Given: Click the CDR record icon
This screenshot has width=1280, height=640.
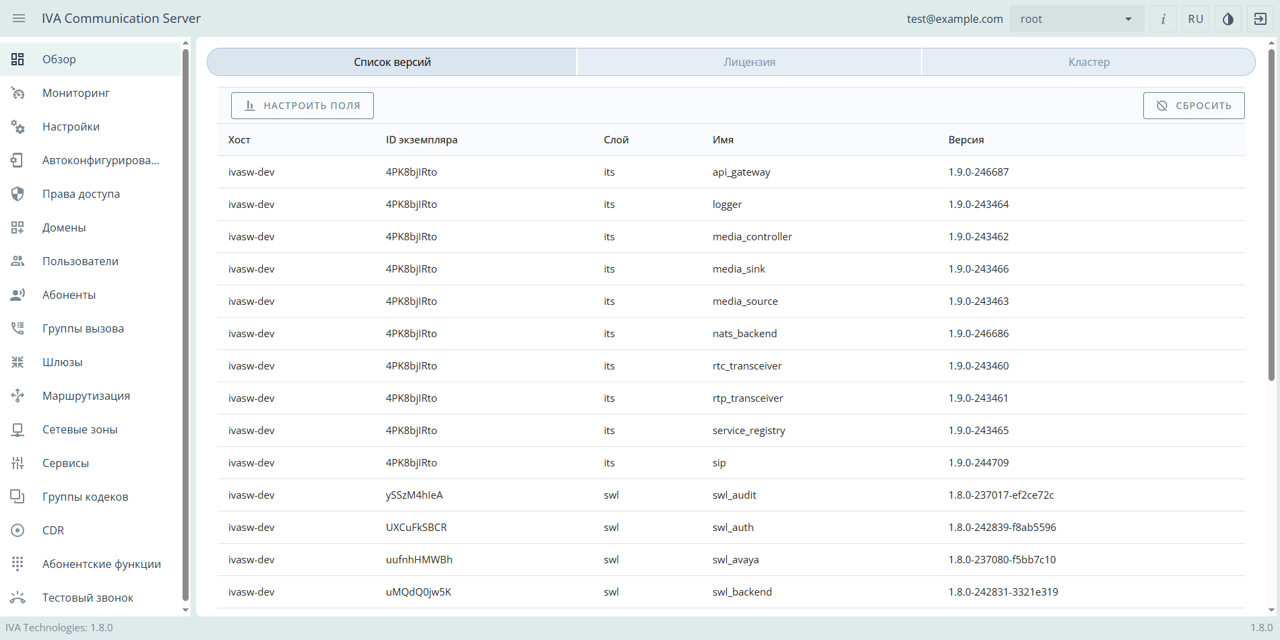Looking at the screenshot, I should click(x=17, y=530).
